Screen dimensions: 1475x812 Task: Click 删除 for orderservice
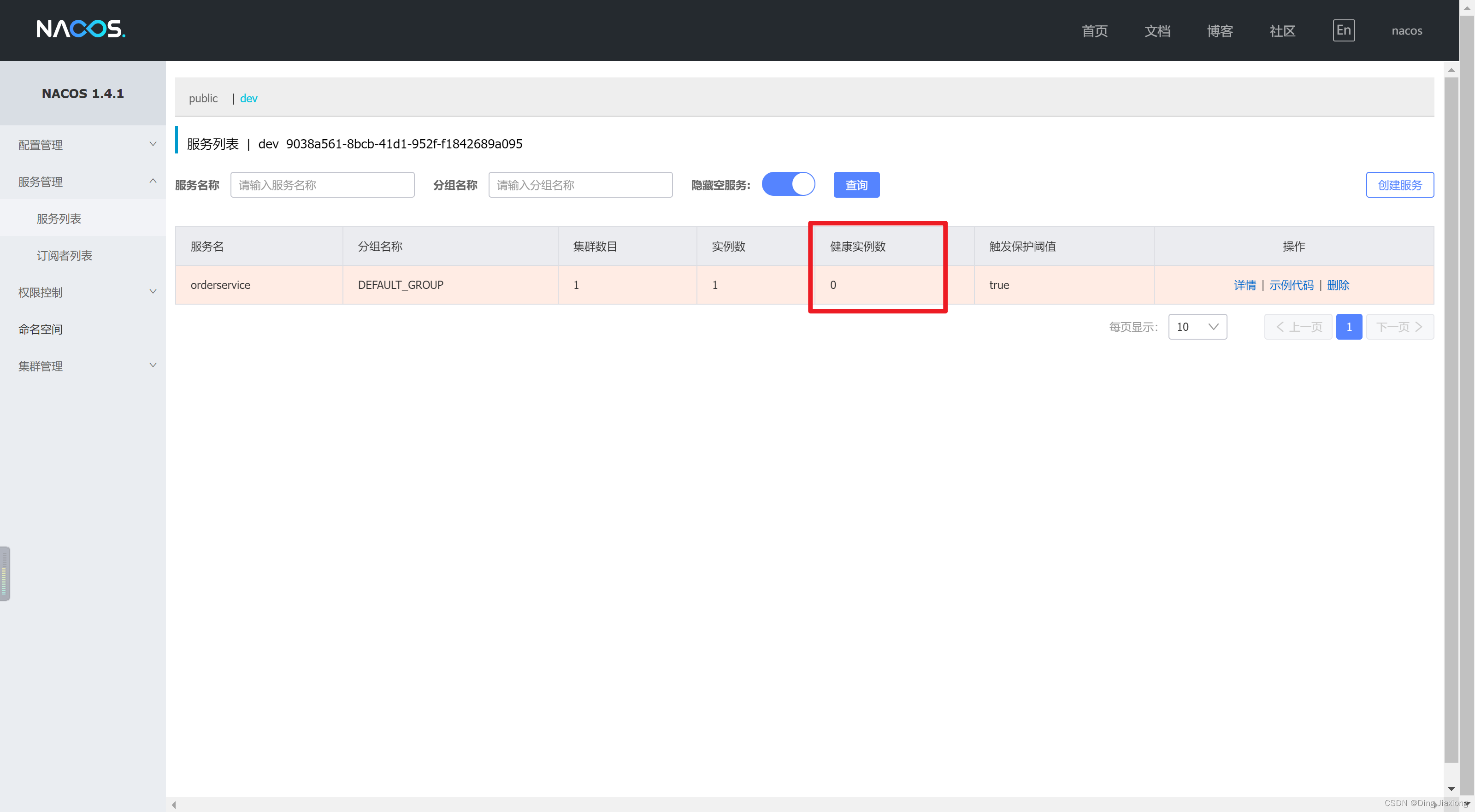[1338, 285]
